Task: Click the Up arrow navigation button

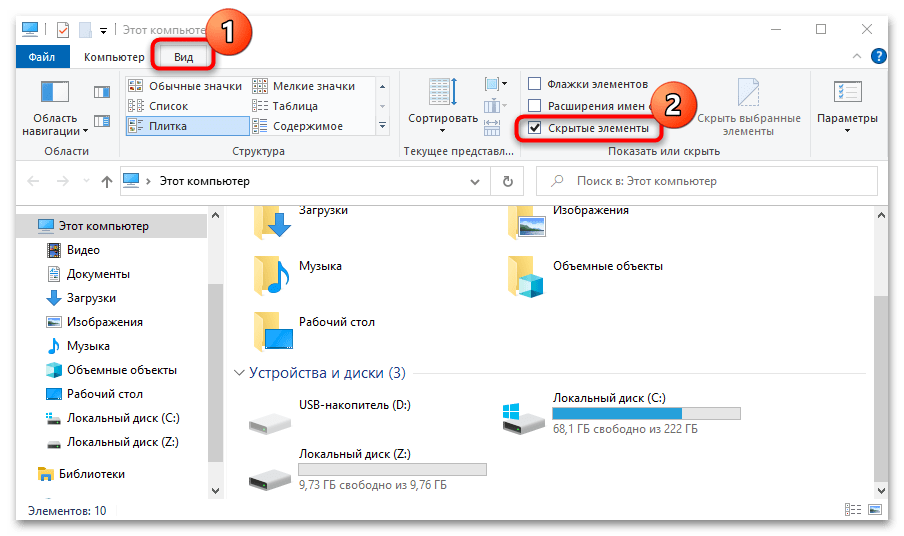Action: 107,182
